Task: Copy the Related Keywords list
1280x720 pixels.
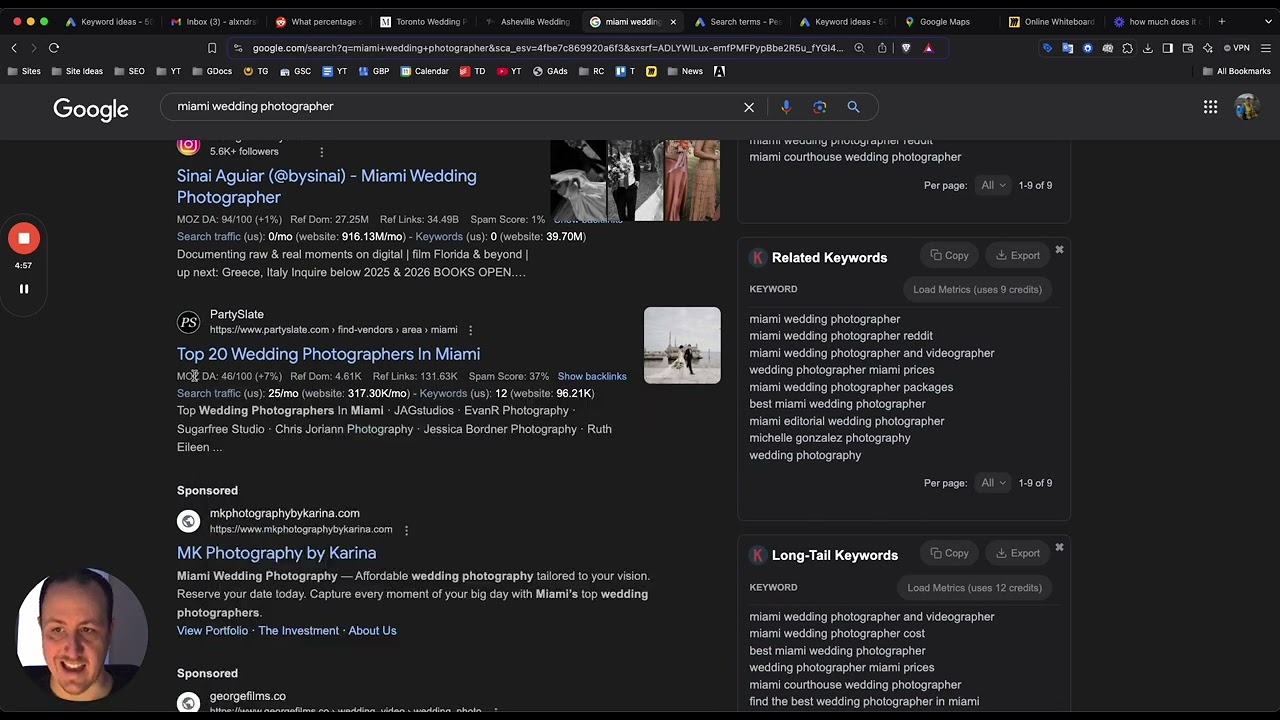Action: click(949, 256)
